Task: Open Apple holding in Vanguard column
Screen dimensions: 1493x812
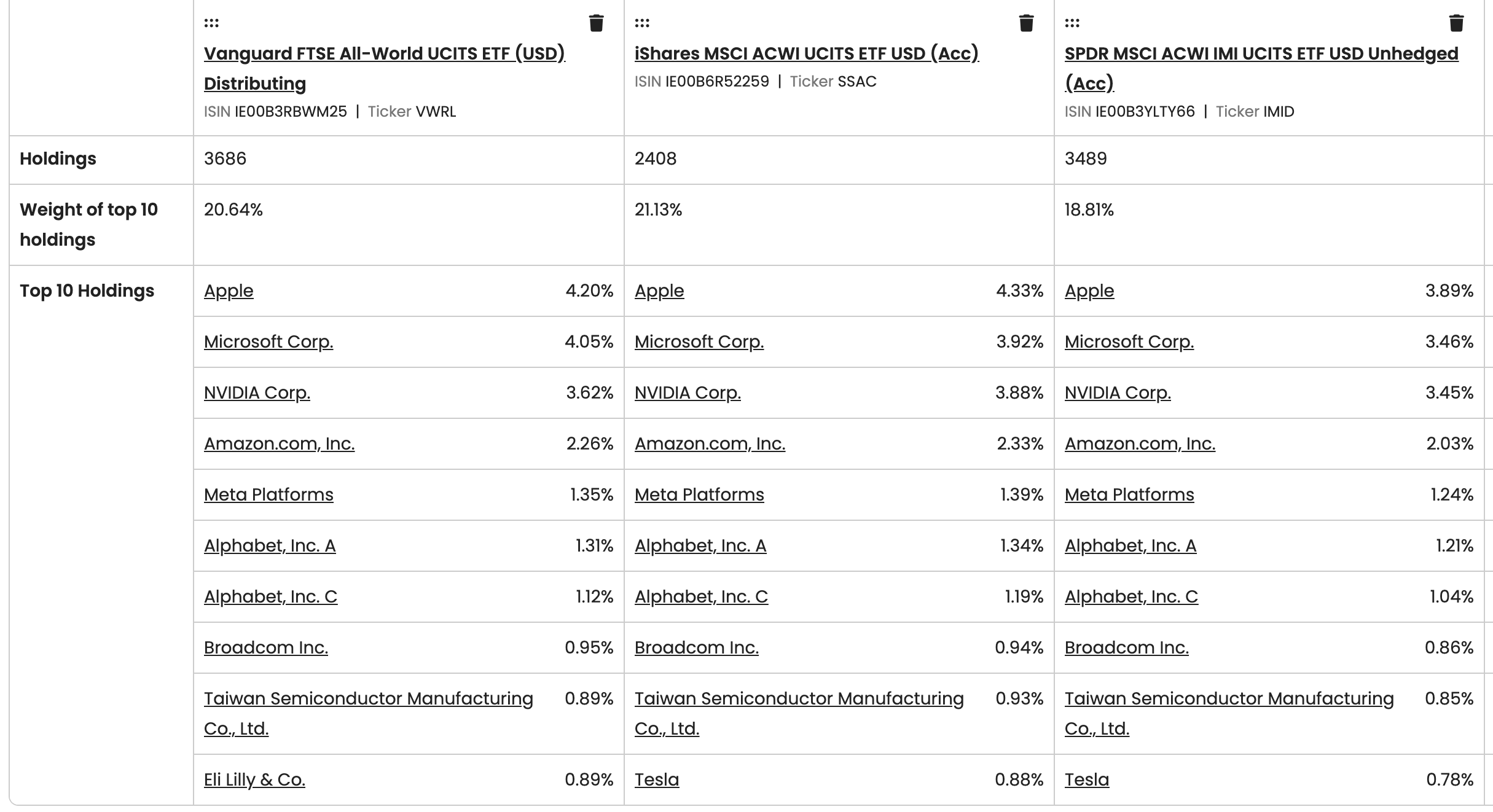Action: point(229,291)
